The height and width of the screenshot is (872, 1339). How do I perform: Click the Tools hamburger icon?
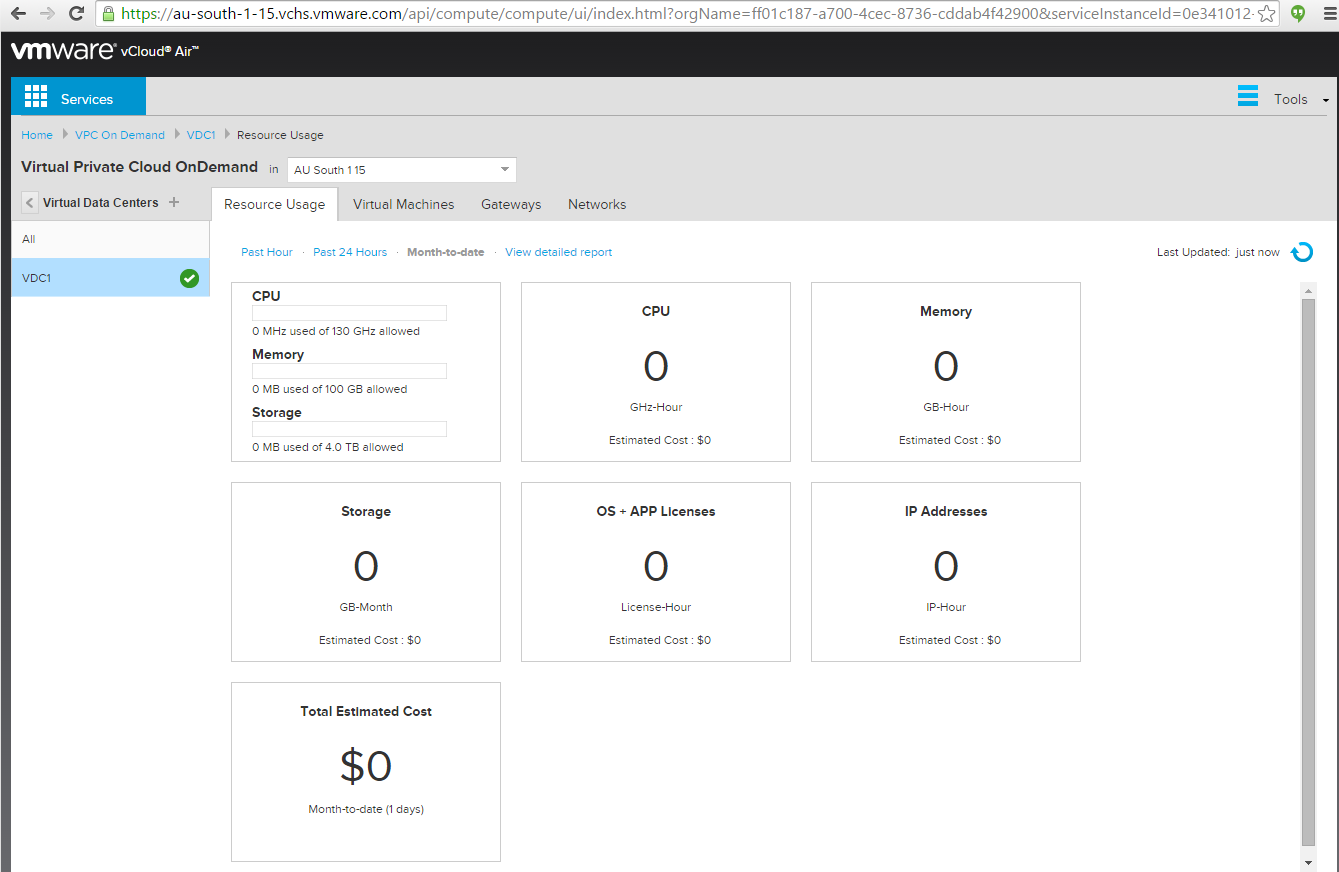point(1248,96)
